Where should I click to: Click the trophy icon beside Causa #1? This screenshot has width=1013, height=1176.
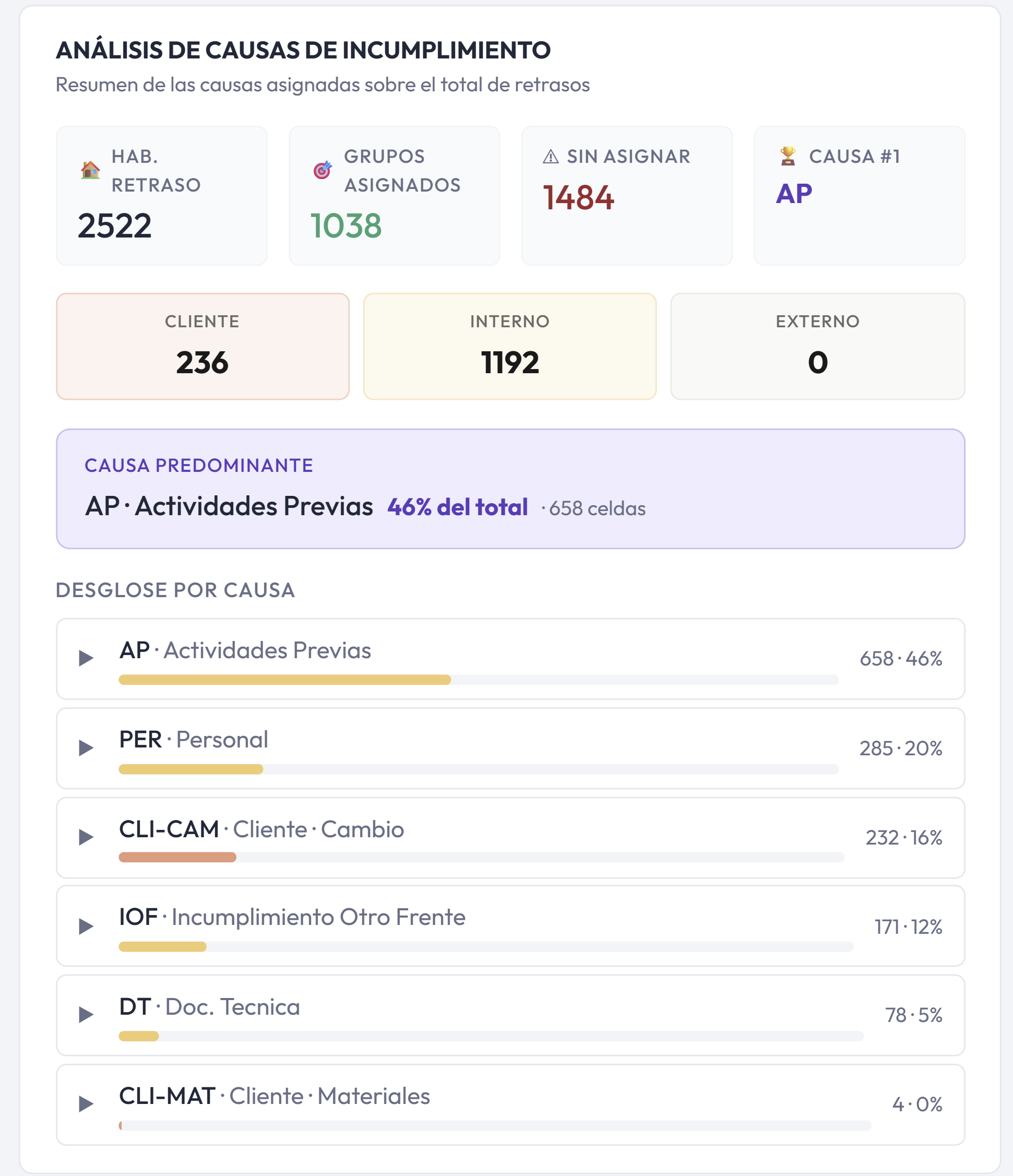coord(788,156)
